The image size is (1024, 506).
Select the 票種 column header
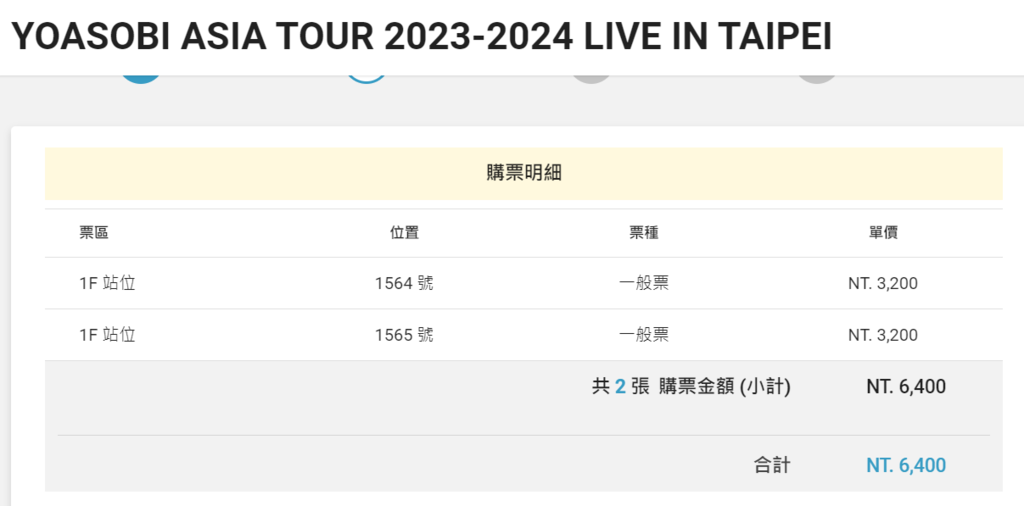644,233
